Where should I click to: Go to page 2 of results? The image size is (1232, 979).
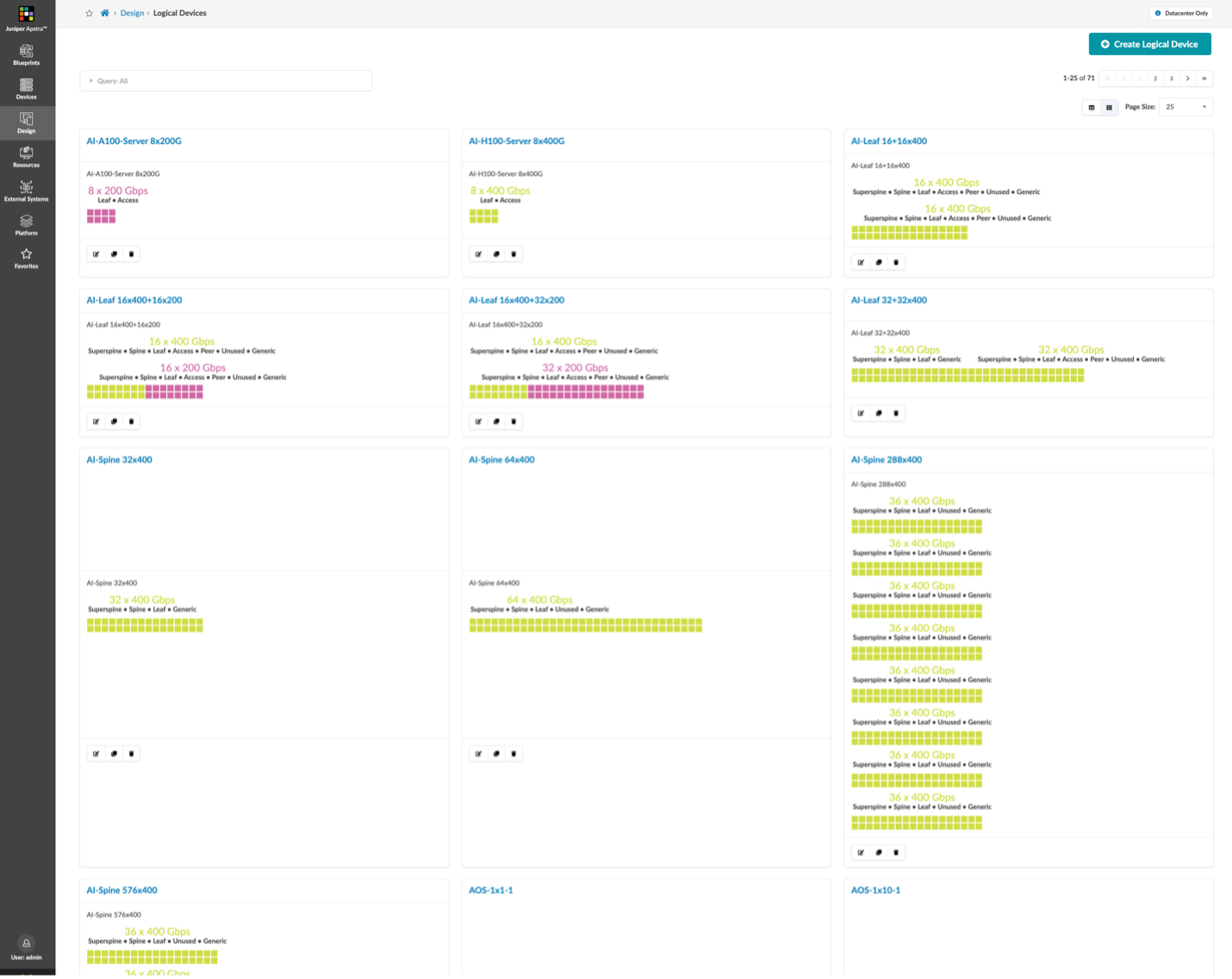pyautogui.click(x=1155, y=78)
